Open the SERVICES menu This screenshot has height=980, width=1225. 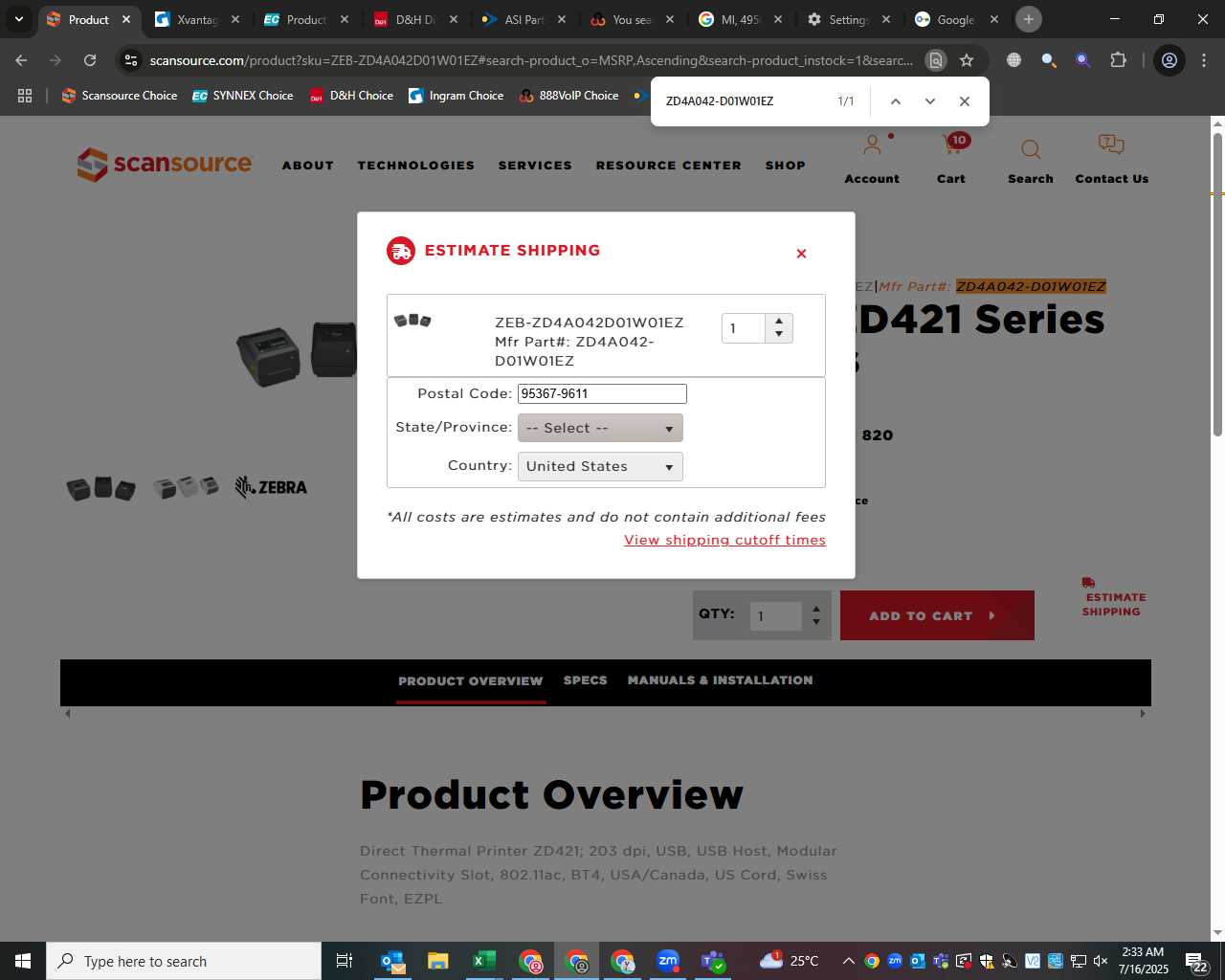535,166
